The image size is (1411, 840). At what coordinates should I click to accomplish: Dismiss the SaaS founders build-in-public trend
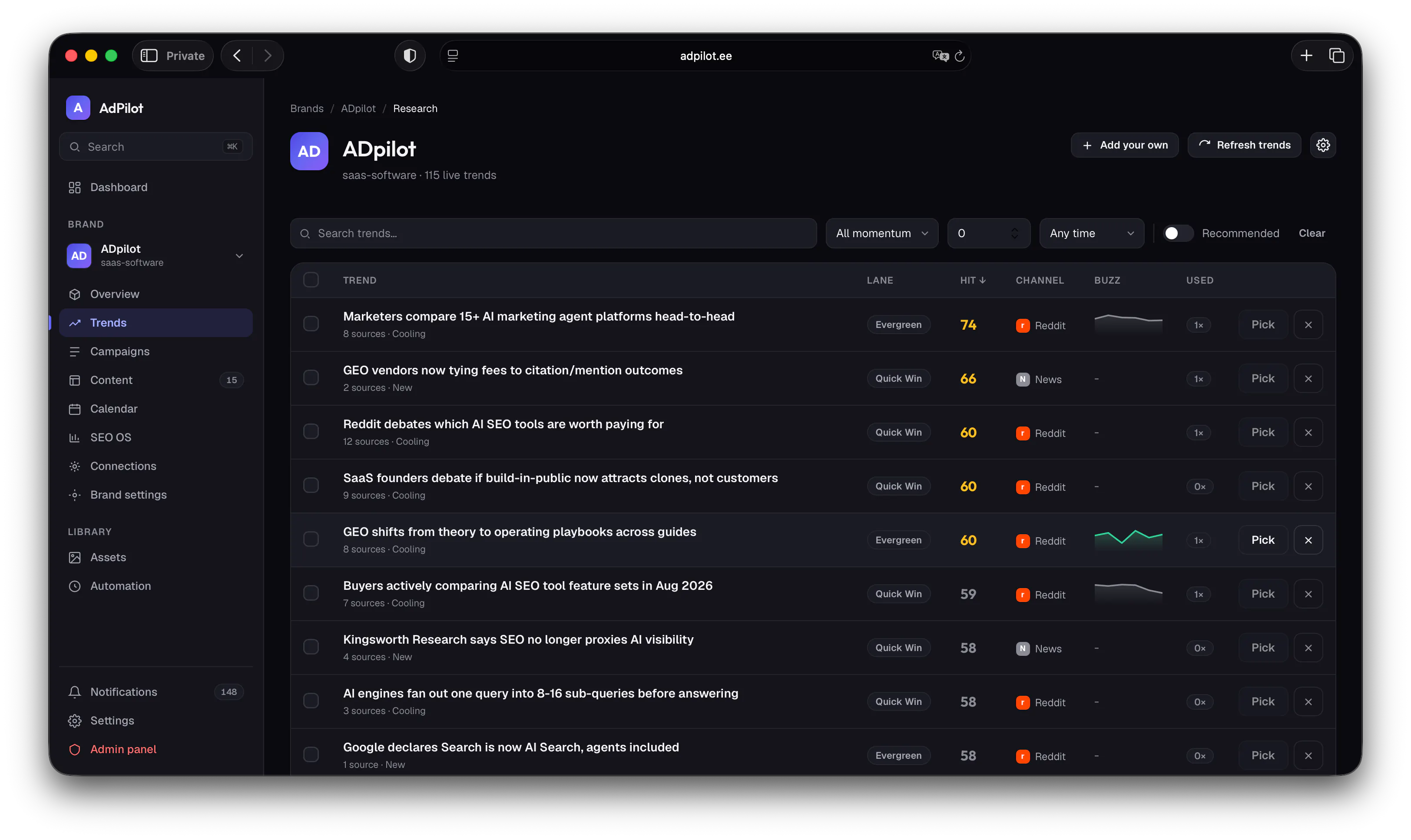tap(1308, 486)
